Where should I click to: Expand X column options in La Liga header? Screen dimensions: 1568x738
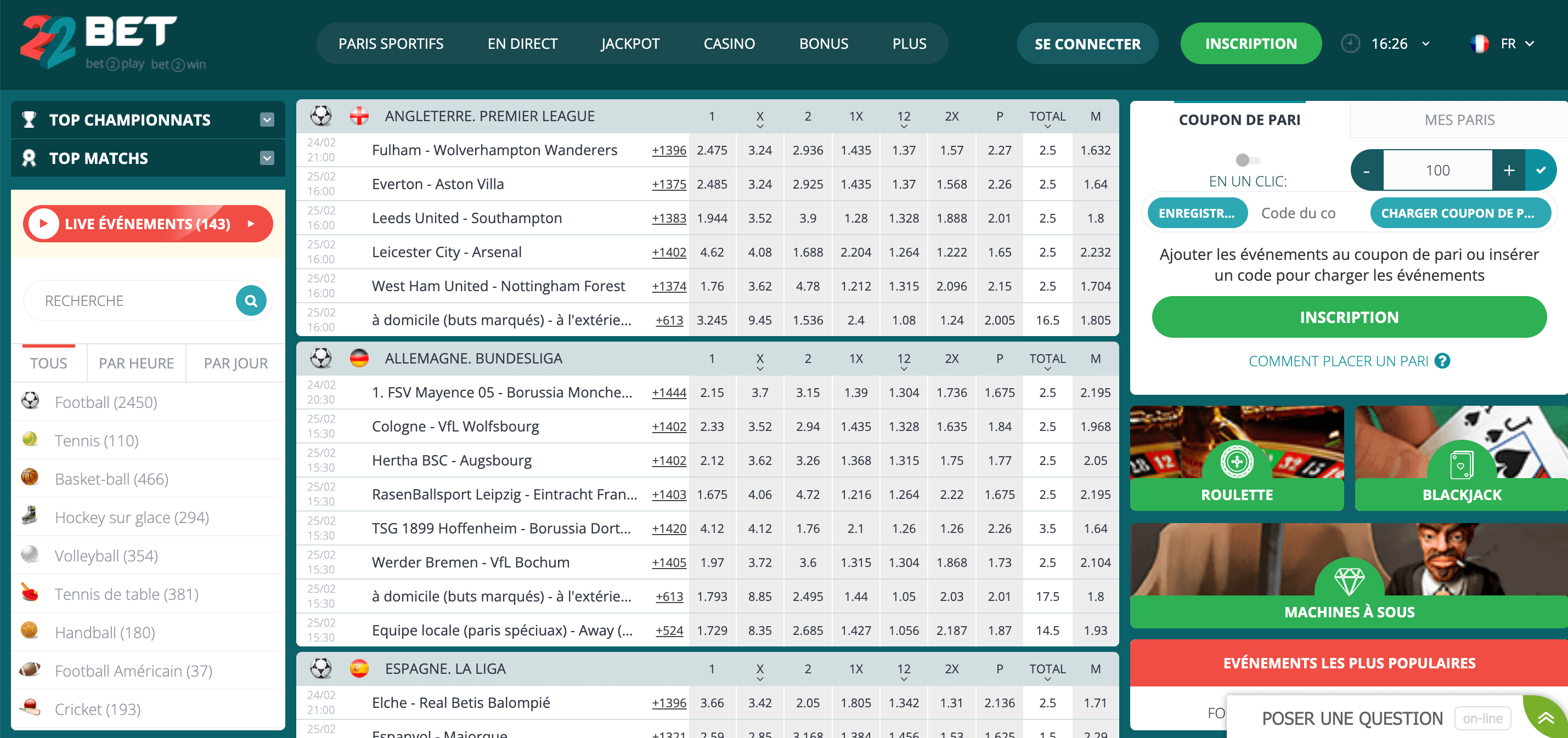click(x=760, y=679)
